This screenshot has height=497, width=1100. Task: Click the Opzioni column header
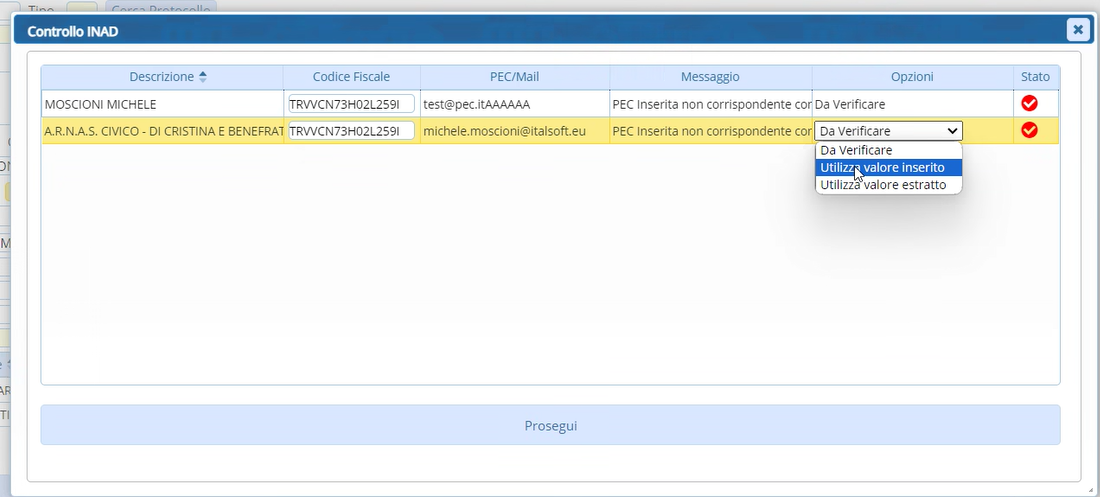[x=911, y=77]
